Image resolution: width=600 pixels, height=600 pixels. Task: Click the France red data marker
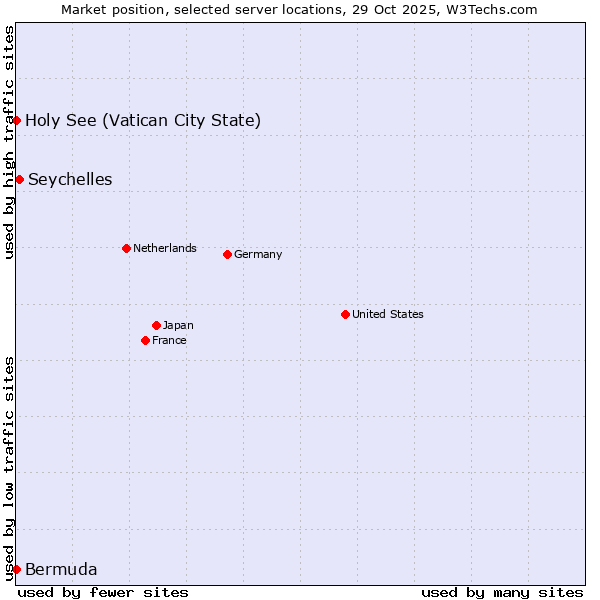146,340
